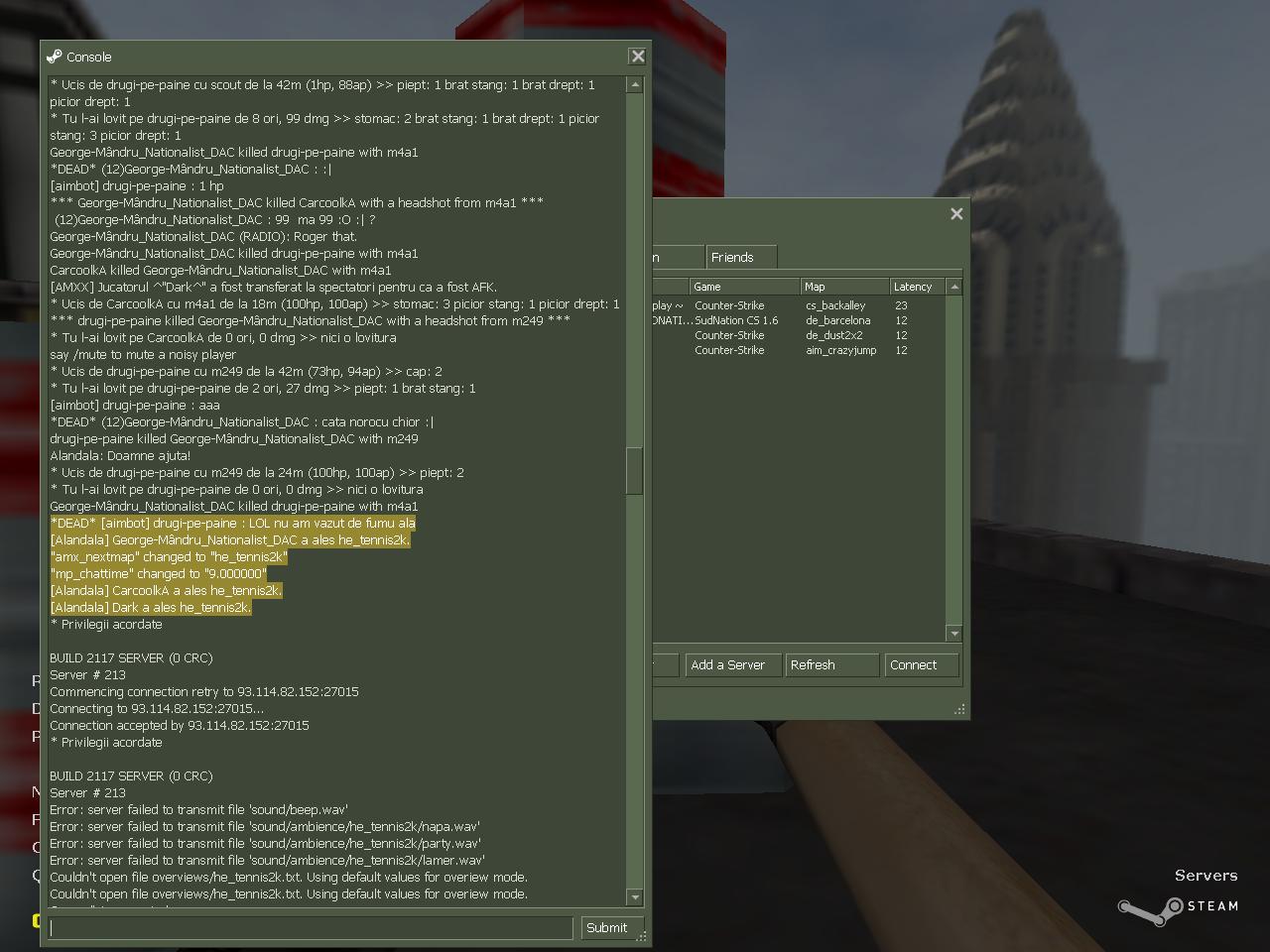The width and height of the screenshot is (1270, 952).
Task: Connect to the selected server
Action: [921, 665]
